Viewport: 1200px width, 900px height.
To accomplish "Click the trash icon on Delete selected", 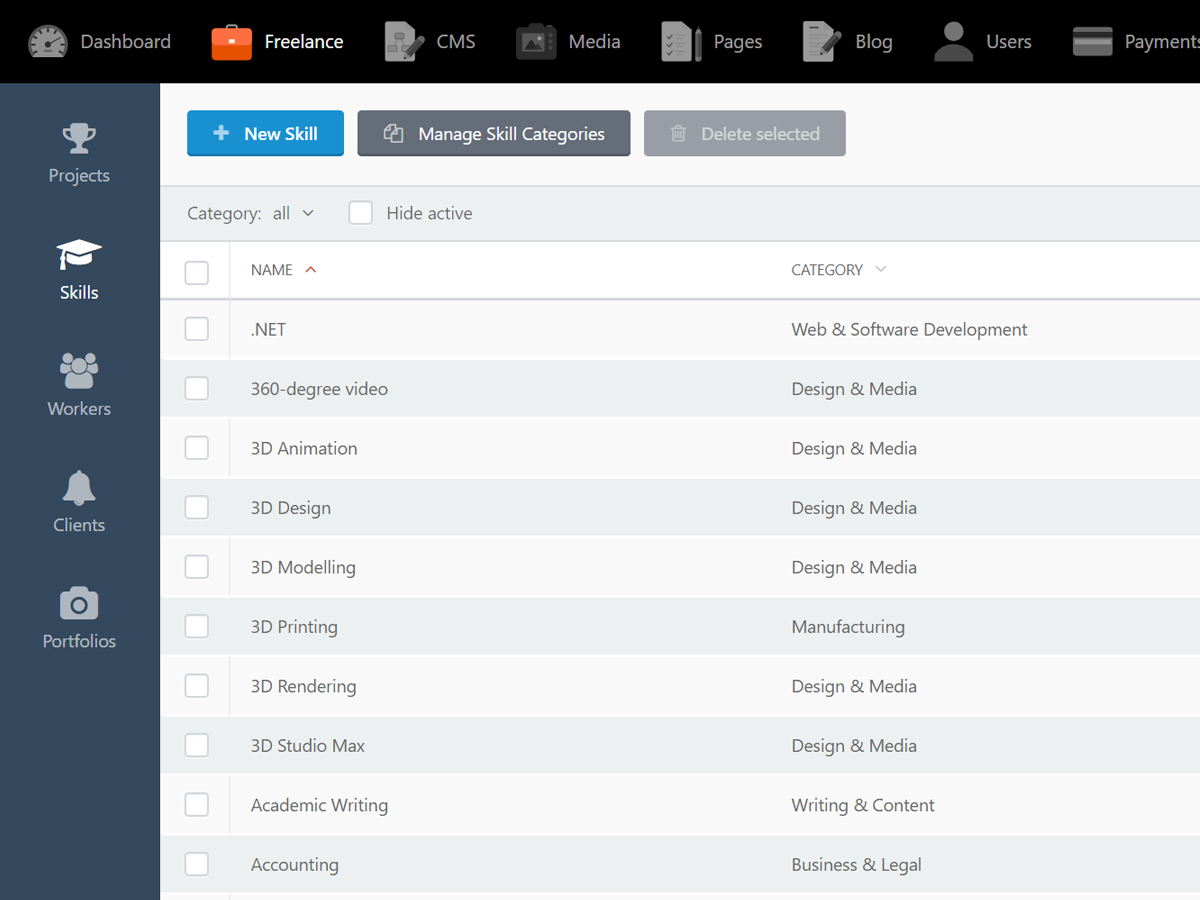I will [x=678, y=134].
